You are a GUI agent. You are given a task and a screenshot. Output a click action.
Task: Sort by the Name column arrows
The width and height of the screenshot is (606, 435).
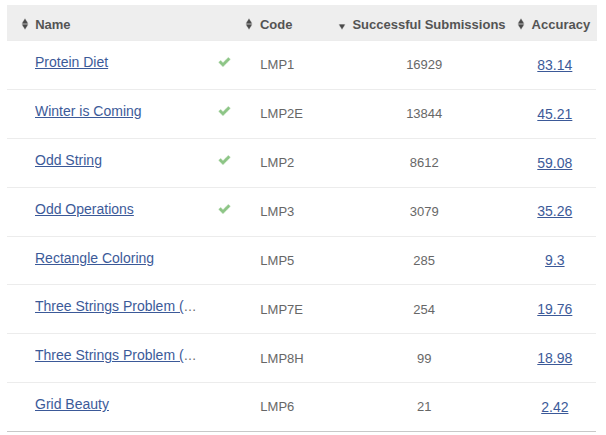(x=25, y=24)
